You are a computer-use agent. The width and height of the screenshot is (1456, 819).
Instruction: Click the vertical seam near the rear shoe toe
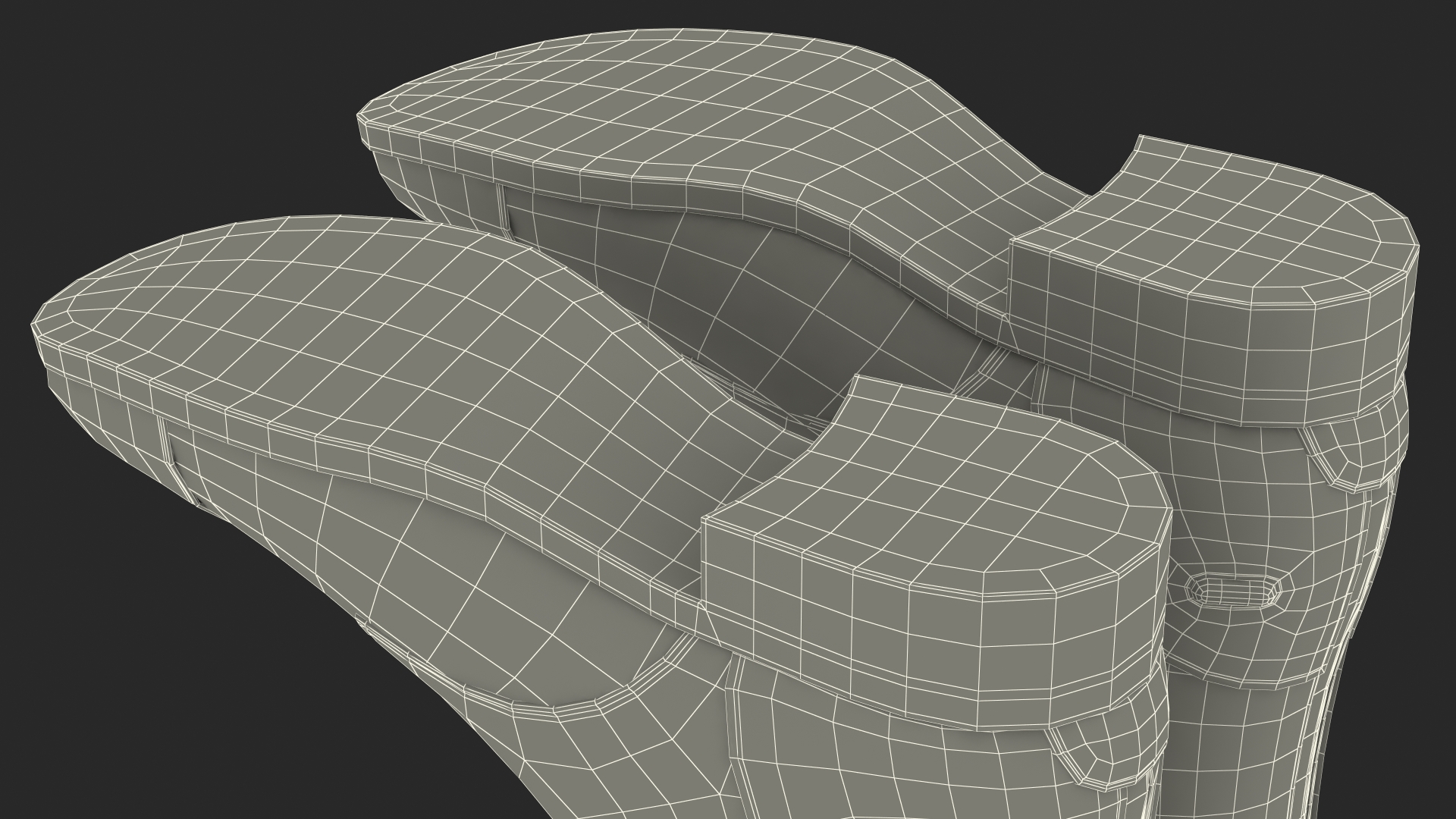pos(504,206)
